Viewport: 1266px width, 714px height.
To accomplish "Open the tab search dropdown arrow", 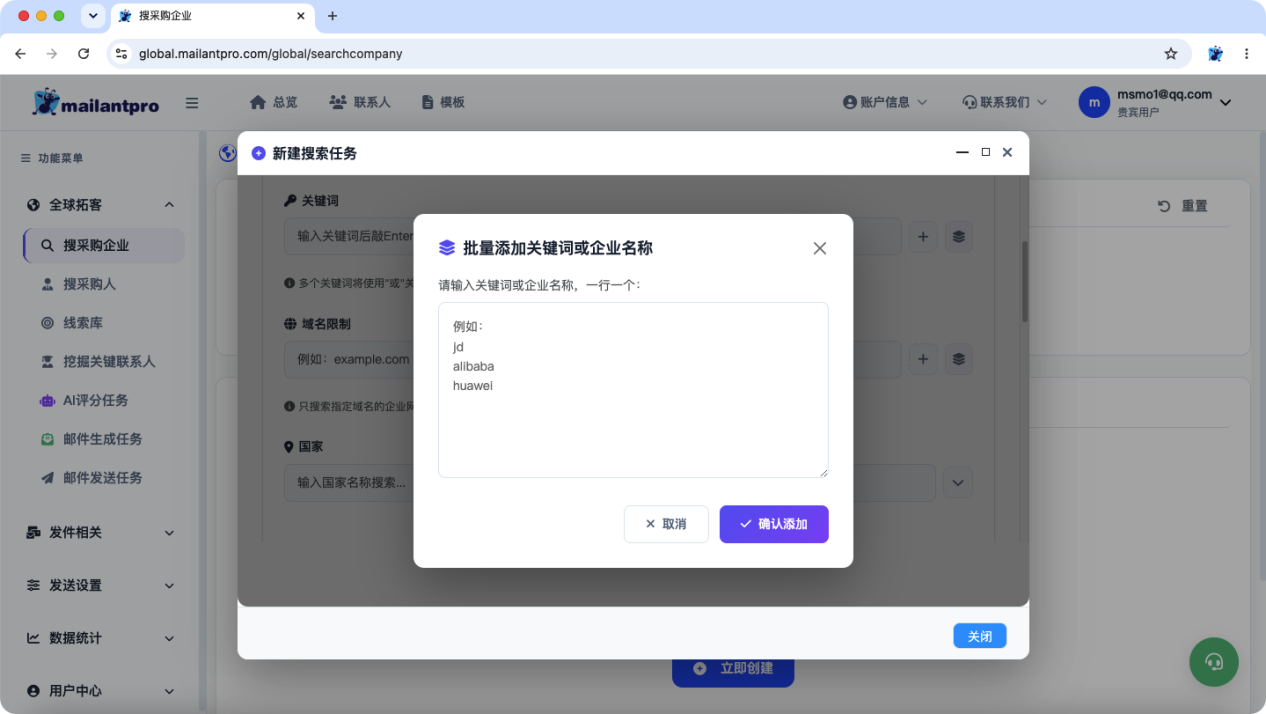I will tap(93, 16).
